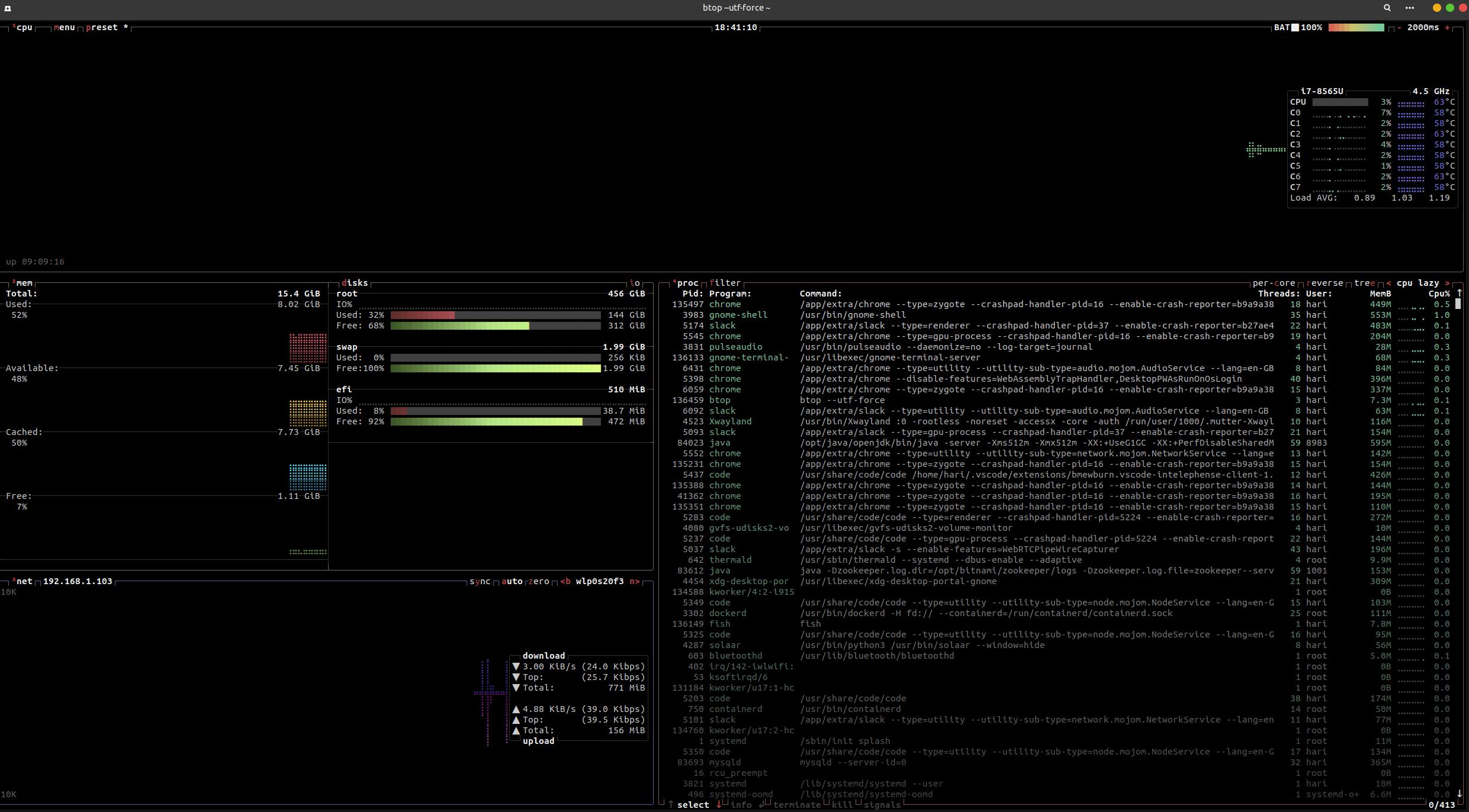Toggle process tree view
The width and height of the screenshot is (1469, 812).
coord(1364,283)
